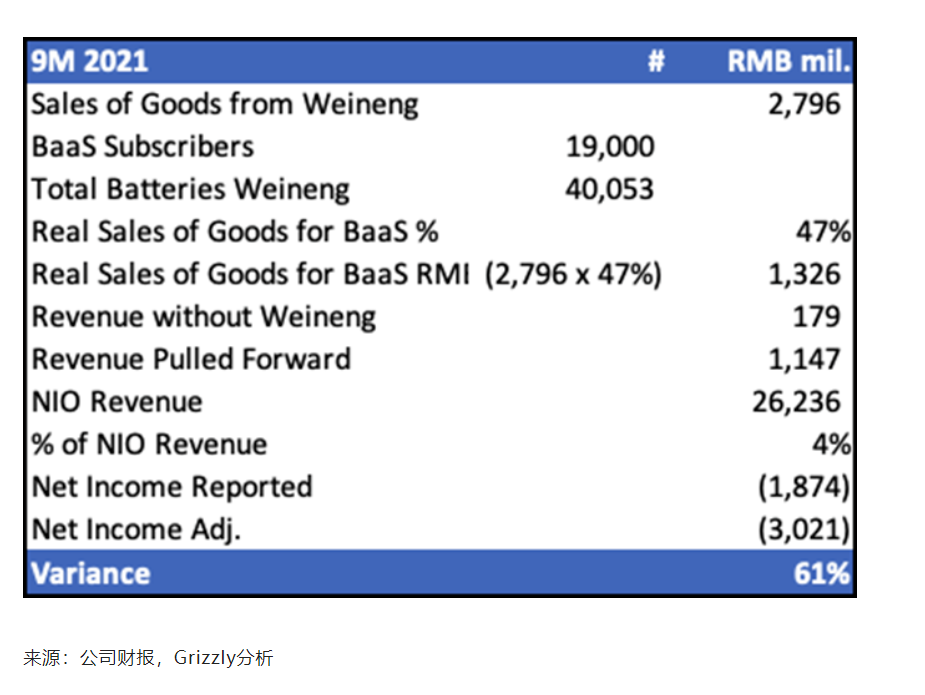Select the variance value 61%
Screen dimensions: 925x695
pyautogui.click(x=822, y=573)
